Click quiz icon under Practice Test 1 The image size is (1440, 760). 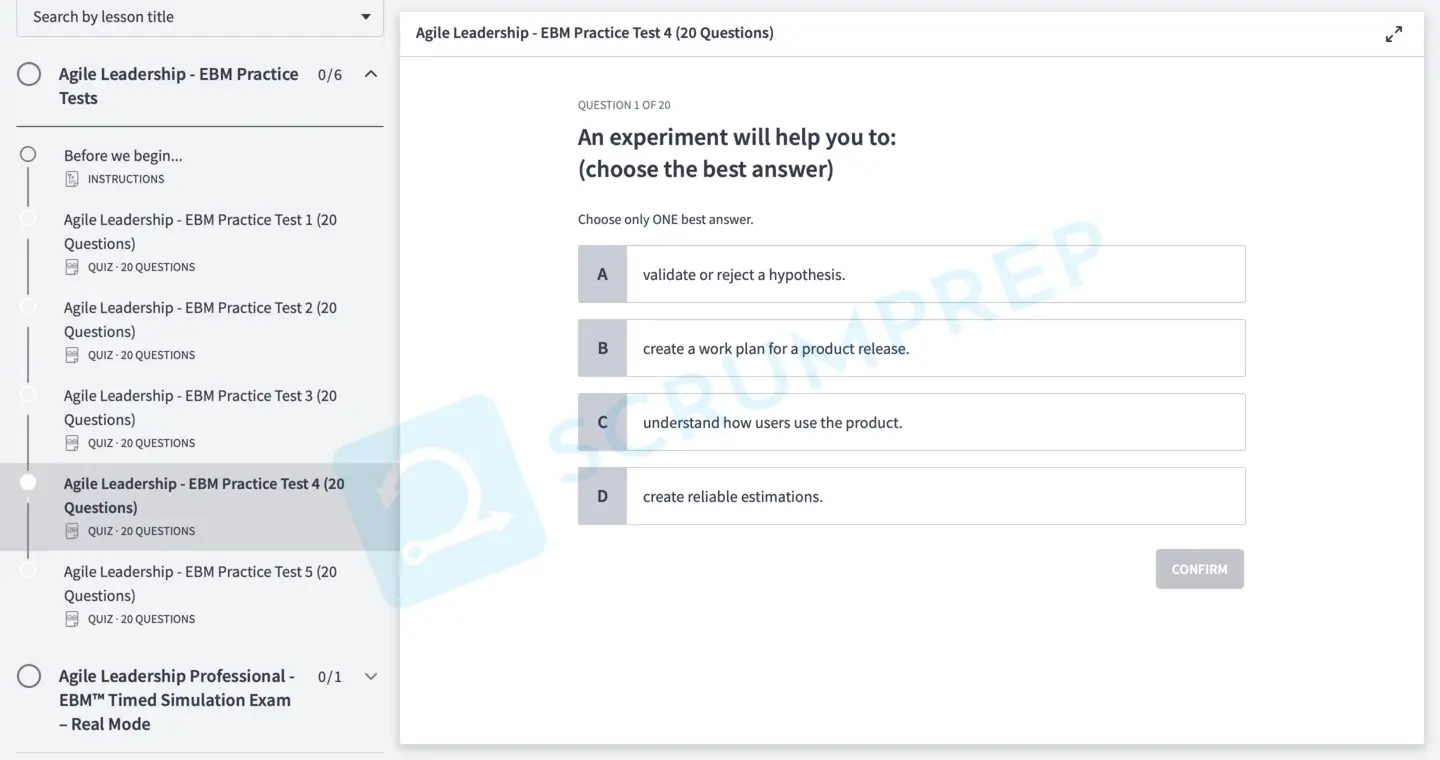tap(72, 267)
